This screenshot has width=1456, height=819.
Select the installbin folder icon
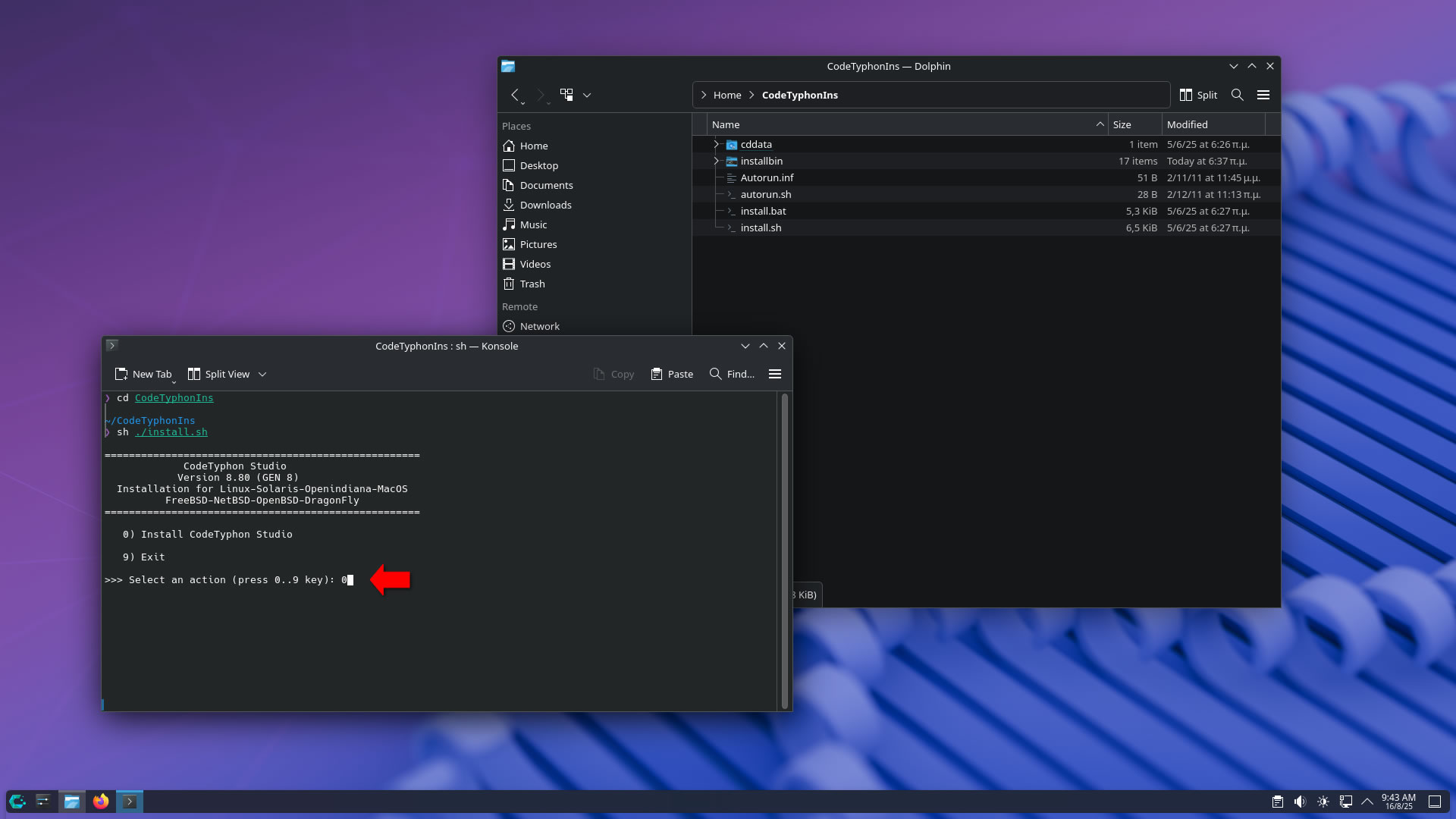click(732, 161)
